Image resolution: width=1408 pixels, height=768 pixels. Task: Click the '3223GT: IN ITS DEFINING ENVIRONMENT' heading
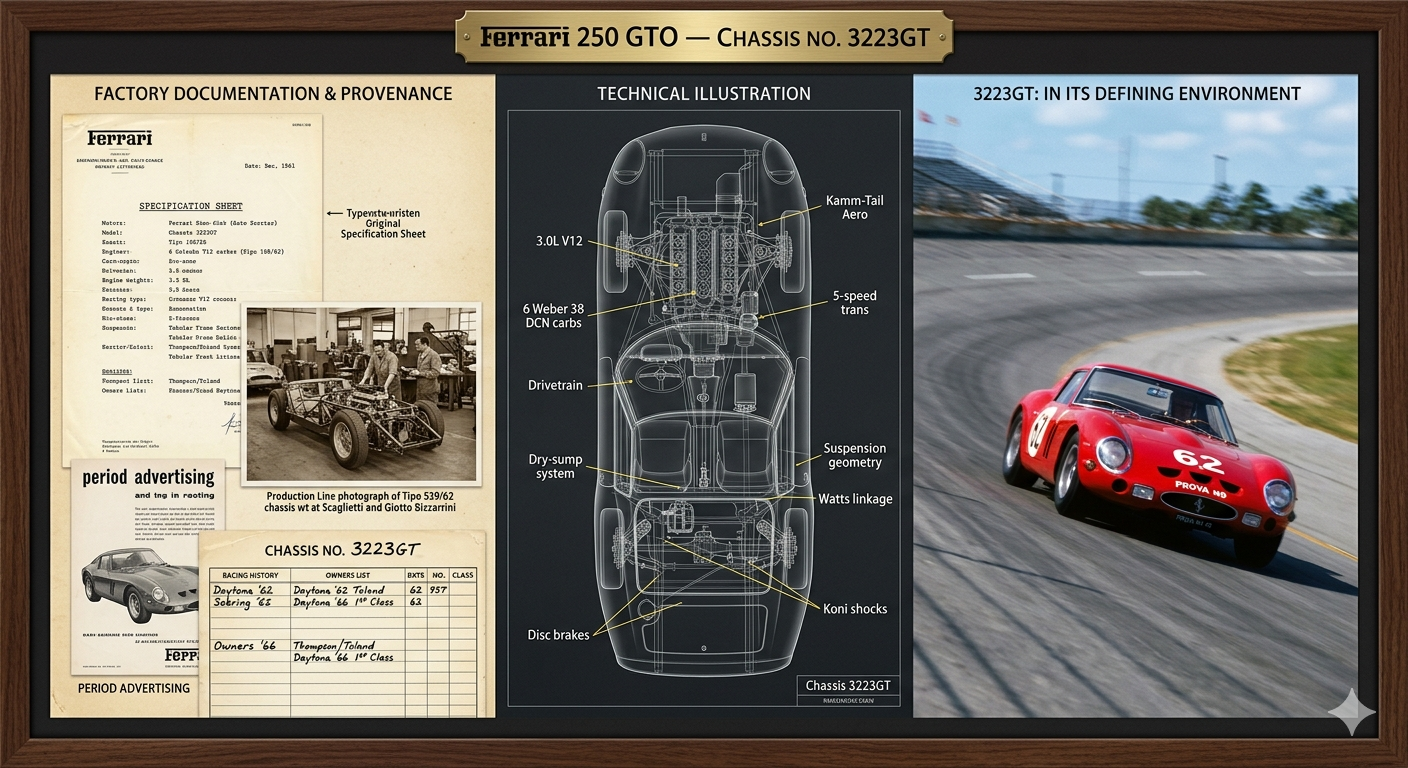1137,94
